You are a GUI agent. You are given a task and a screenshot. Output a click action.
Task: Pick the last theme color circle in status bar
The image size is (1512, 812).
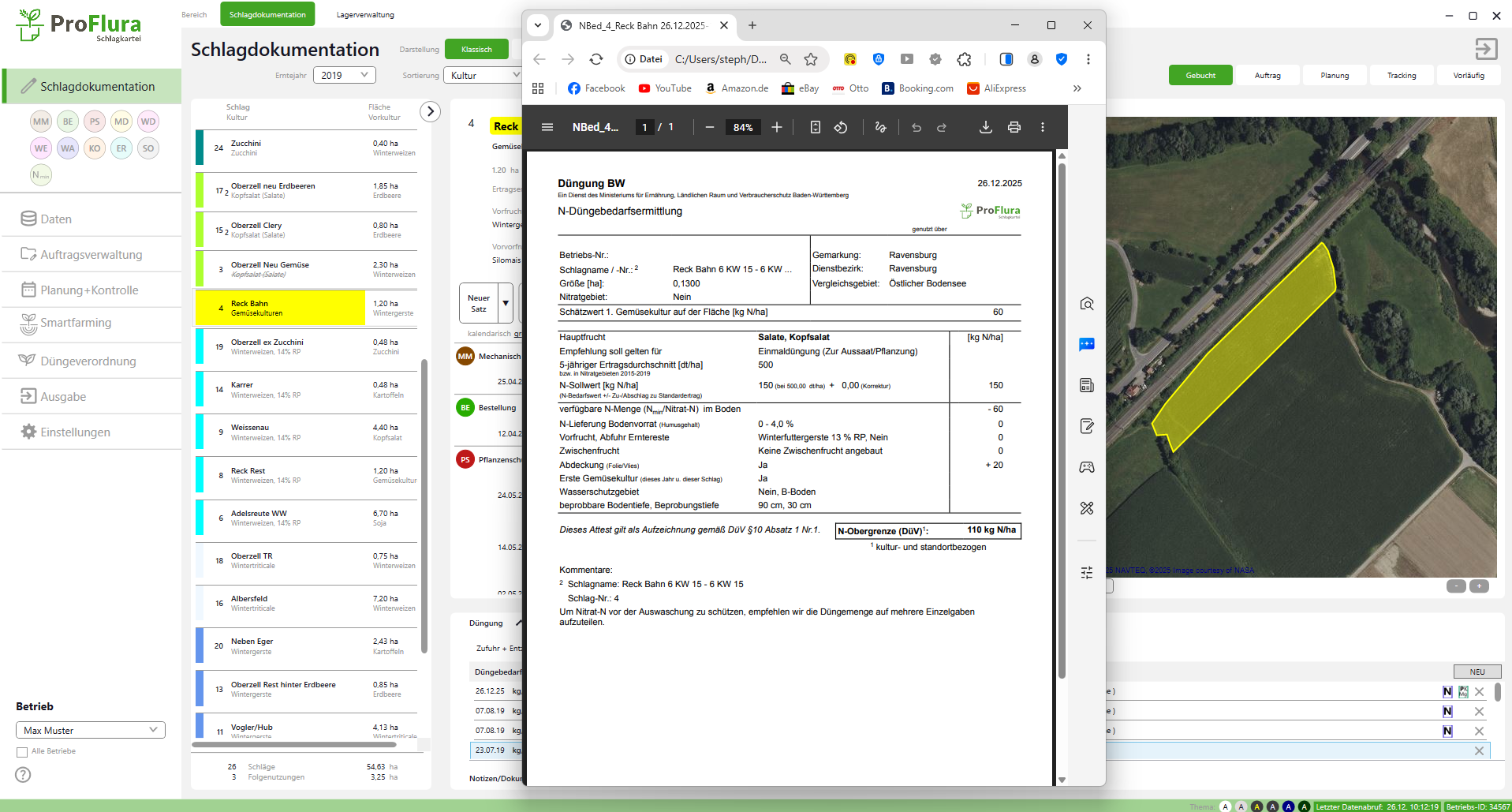pos(1304,806)
